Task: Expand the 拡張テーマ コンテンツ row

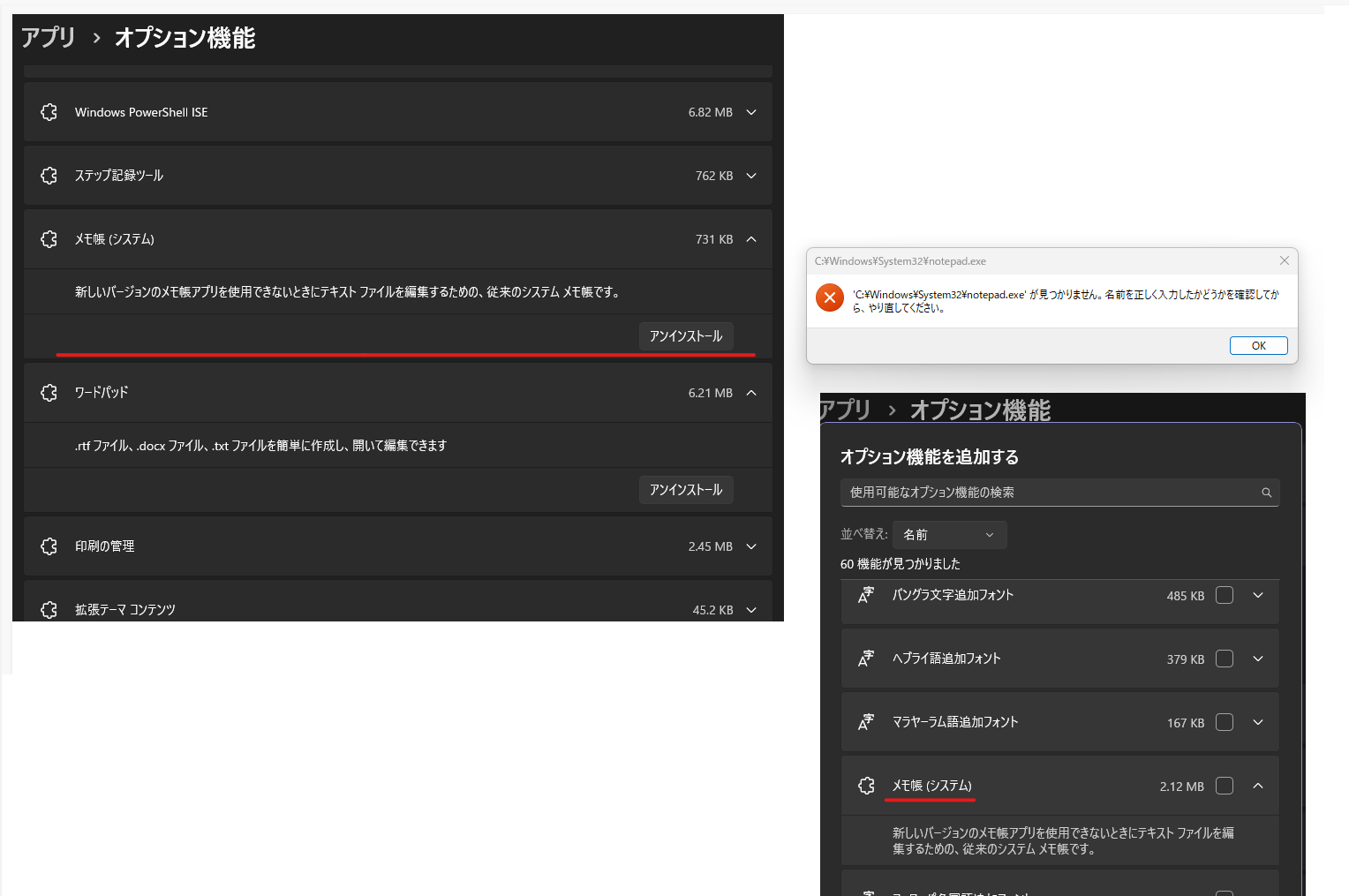Action: tap(751, 610)
